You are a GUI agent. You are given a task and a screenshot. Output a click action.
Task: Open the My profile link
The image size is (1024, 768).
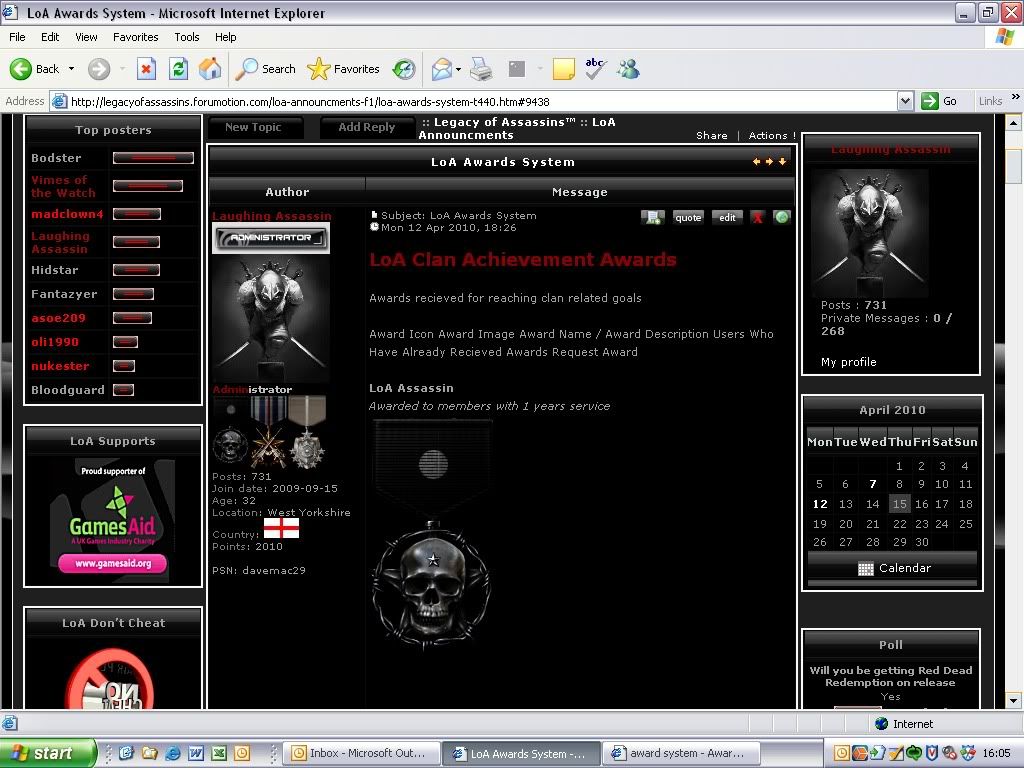[x=848, y=362]
